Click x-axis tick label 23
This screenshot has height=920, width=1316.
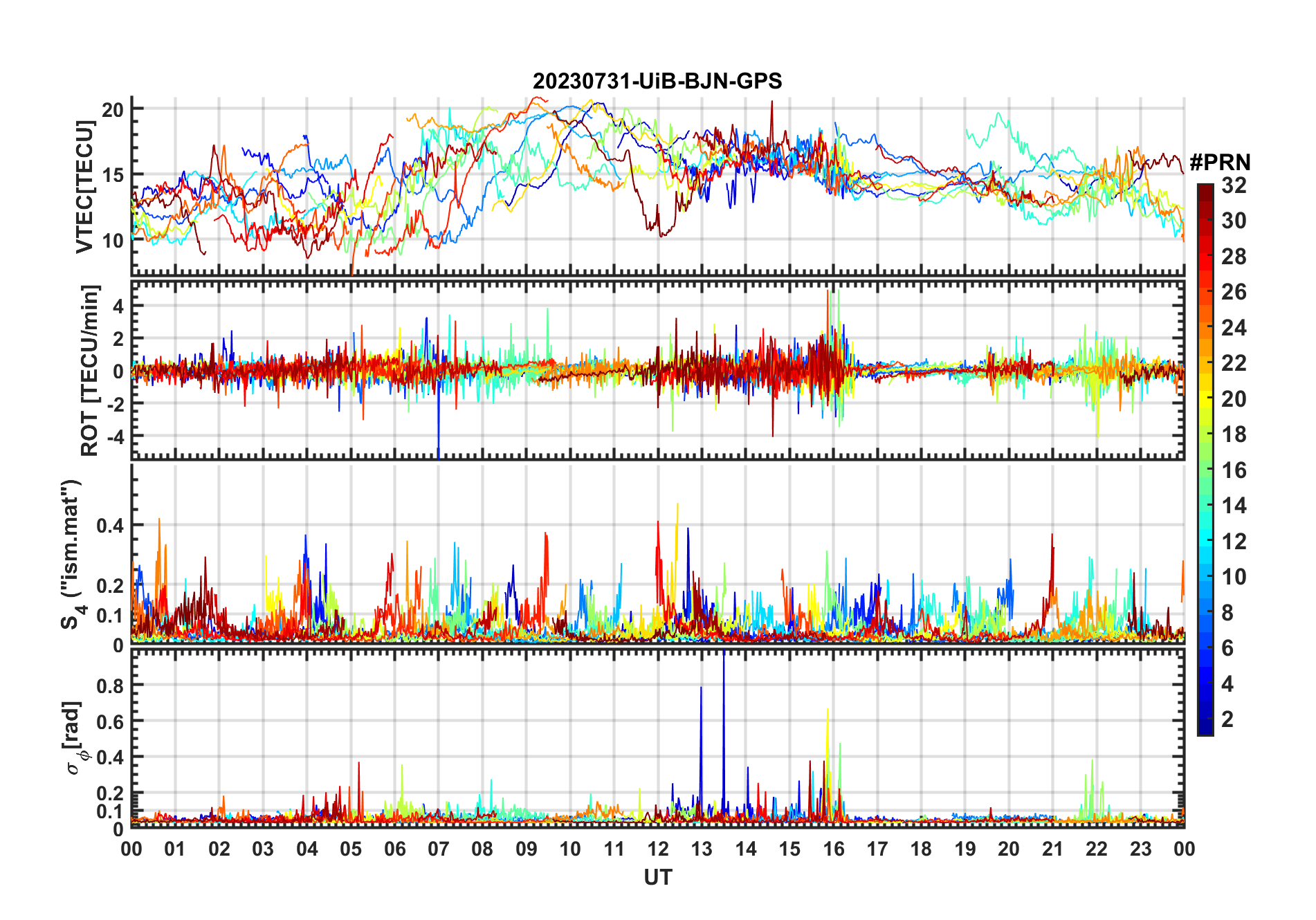pos(1140,849)
